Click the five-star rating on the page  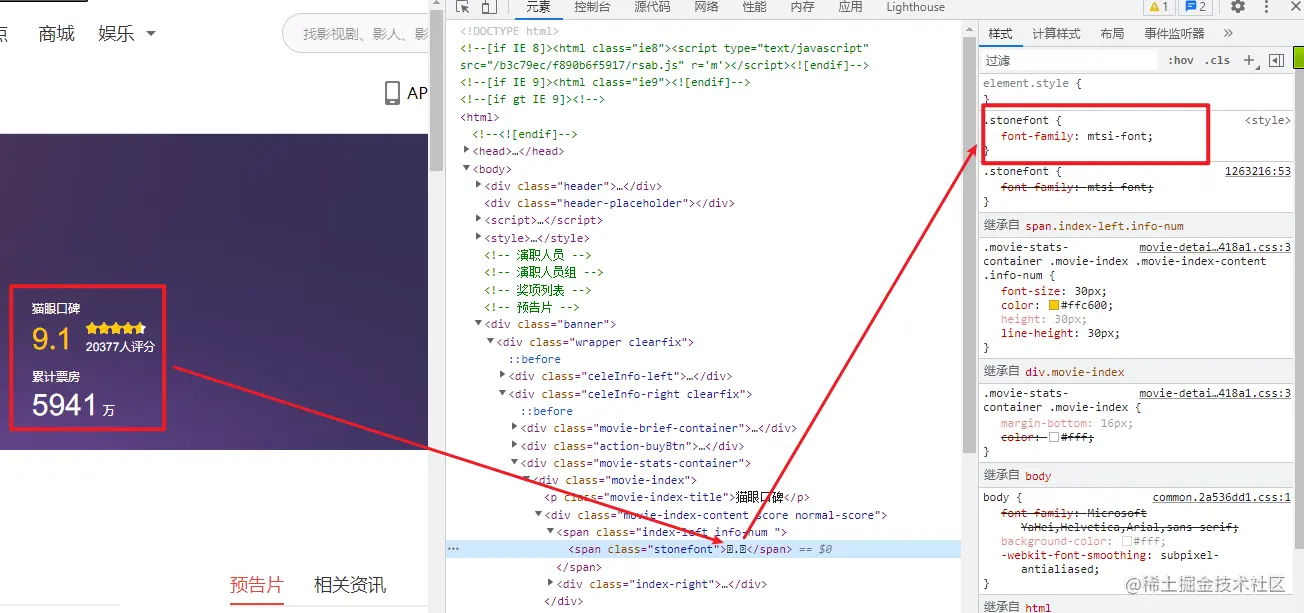click(116, 328)
